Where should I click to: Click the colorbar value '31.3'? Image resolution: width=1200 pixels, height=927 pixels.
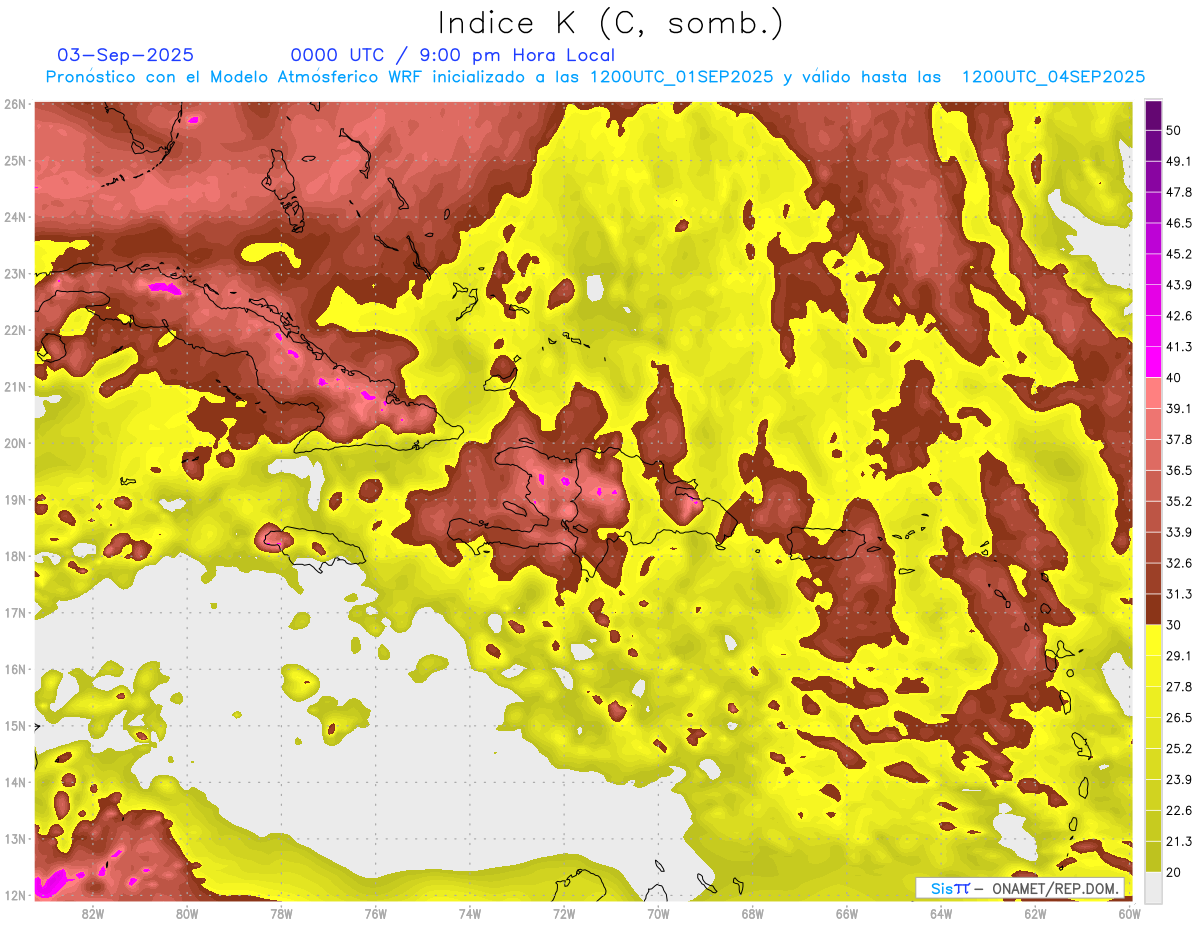pos(1178,594)
